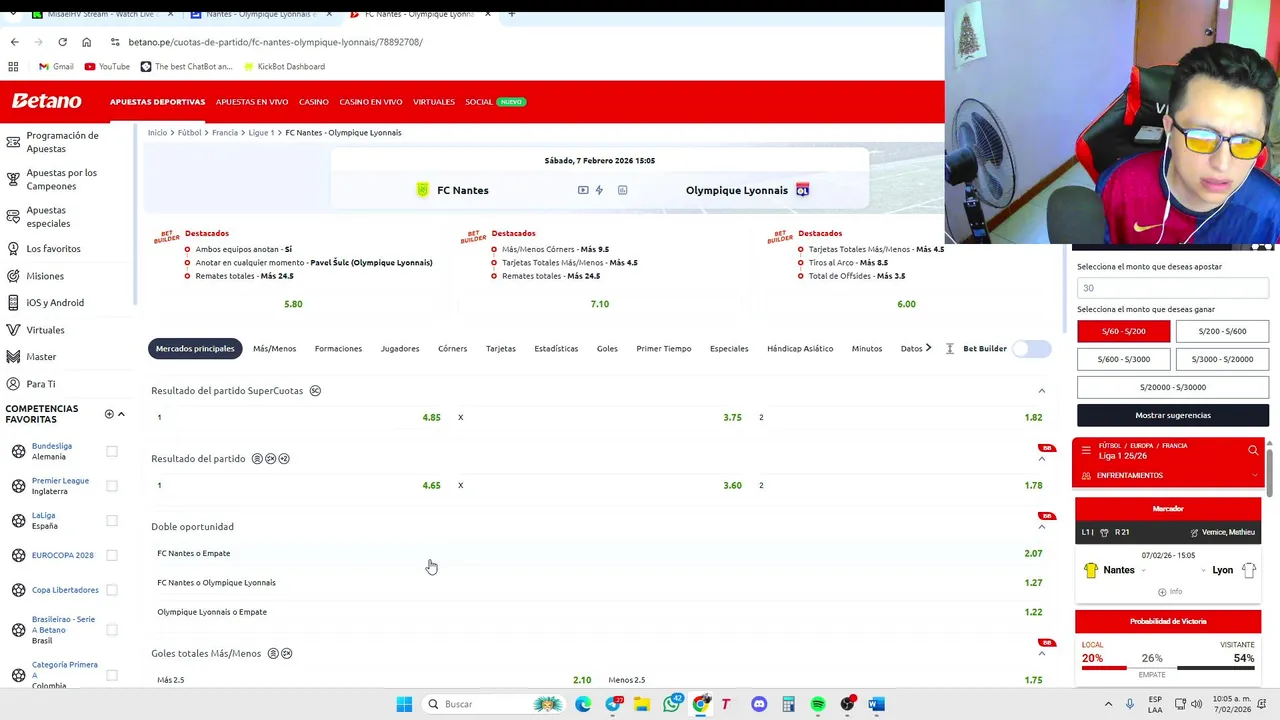1280x720 pixels.
Task: Collapse Goles totales Más/Menos section
Action: pos(1041,654)
